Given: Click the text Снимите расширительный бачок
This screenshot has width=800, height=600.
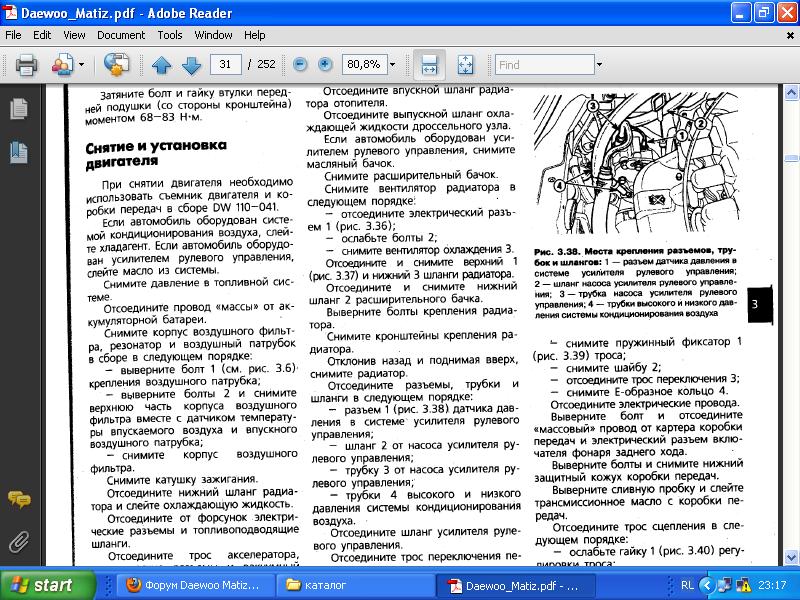Looking at the screenshot, I should pyautogui.click(x=411, y=176).
